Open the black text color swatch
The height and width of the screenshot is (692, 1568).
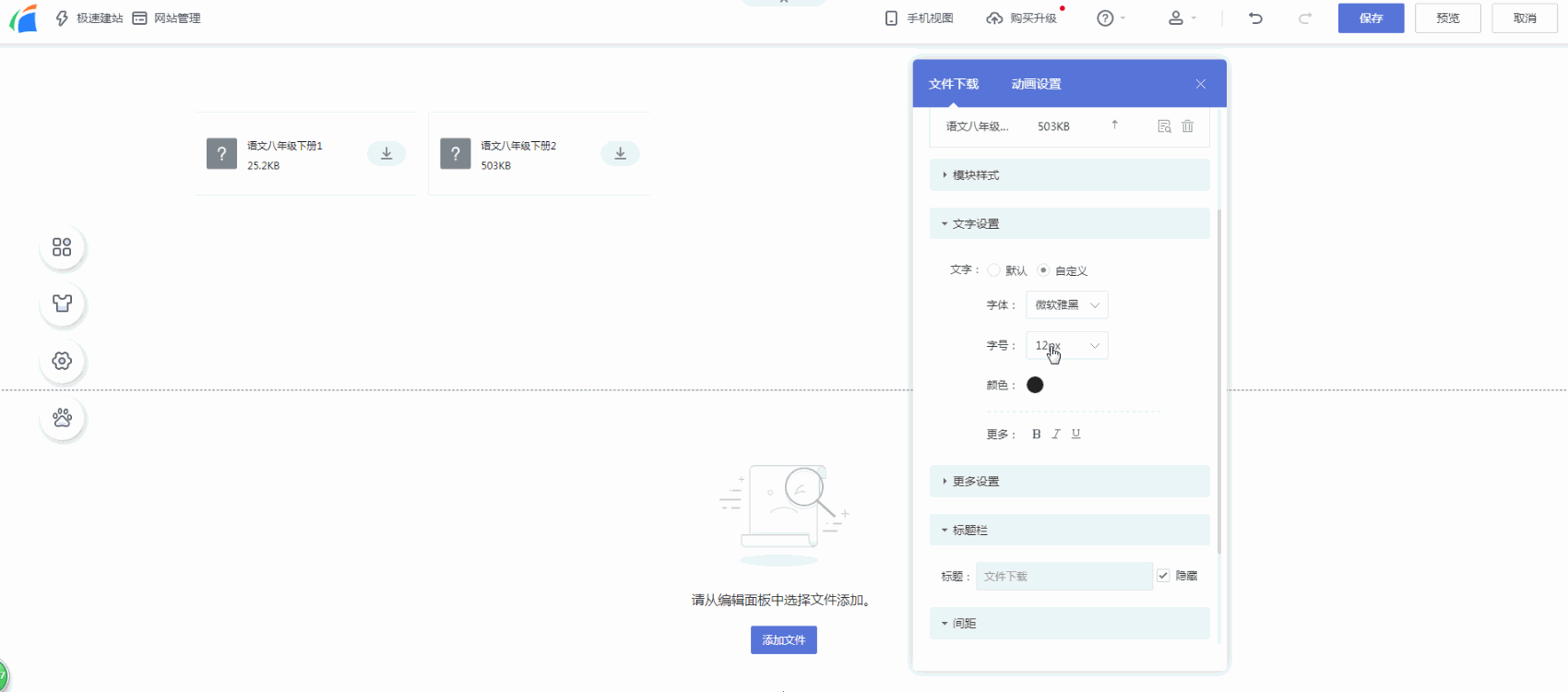[x=1035, y=385]
